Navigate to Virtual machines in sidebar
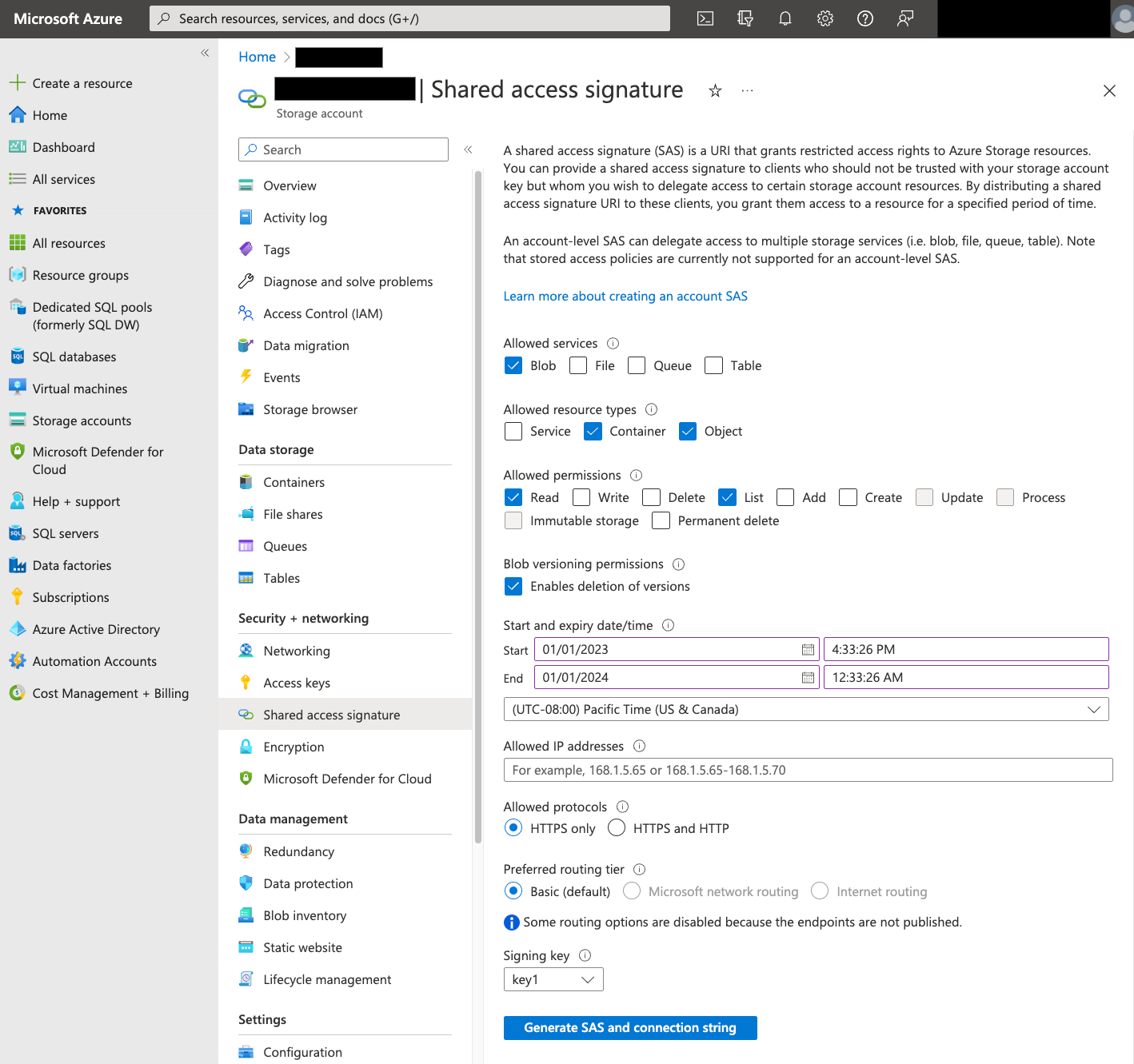The height and width of the screenshot is (1064, 1134). tap(79, 389)
